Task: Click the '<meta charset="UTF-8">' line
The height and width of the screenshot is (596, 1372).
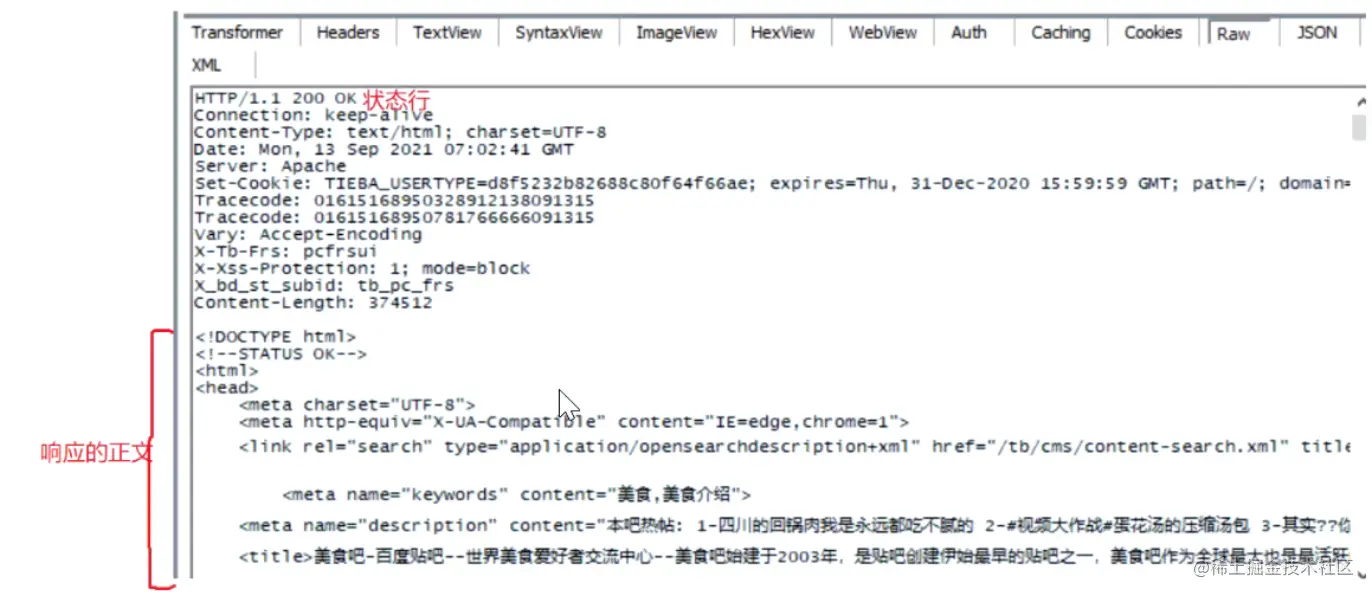Action: (357, 405)
